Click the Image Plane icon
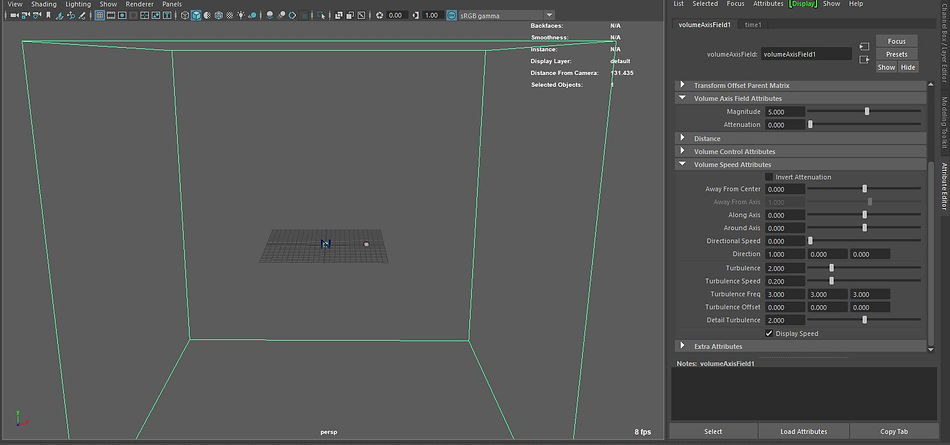The image size is (950, 445). 61,15
